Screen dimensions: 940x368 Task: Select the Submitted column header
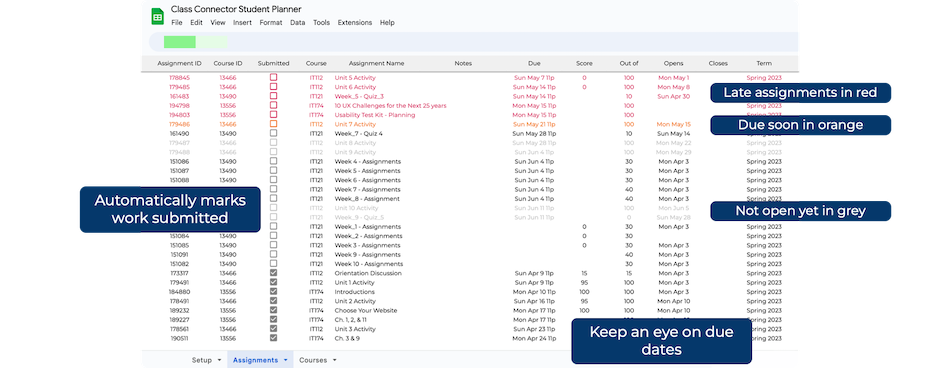click(x=273, y=64)
